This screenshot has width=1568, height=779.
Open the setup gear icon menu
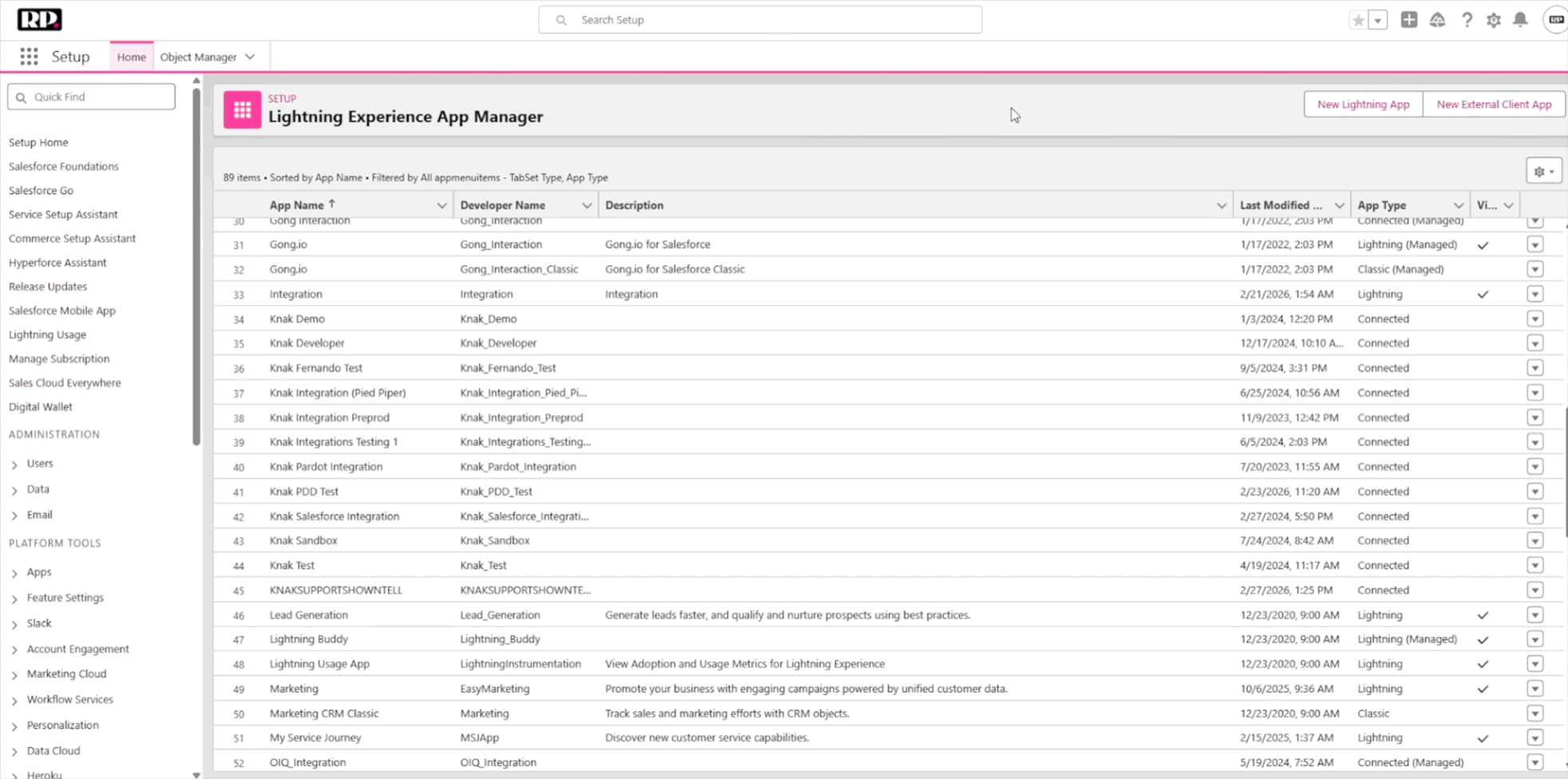click(x=1493, y=20)
